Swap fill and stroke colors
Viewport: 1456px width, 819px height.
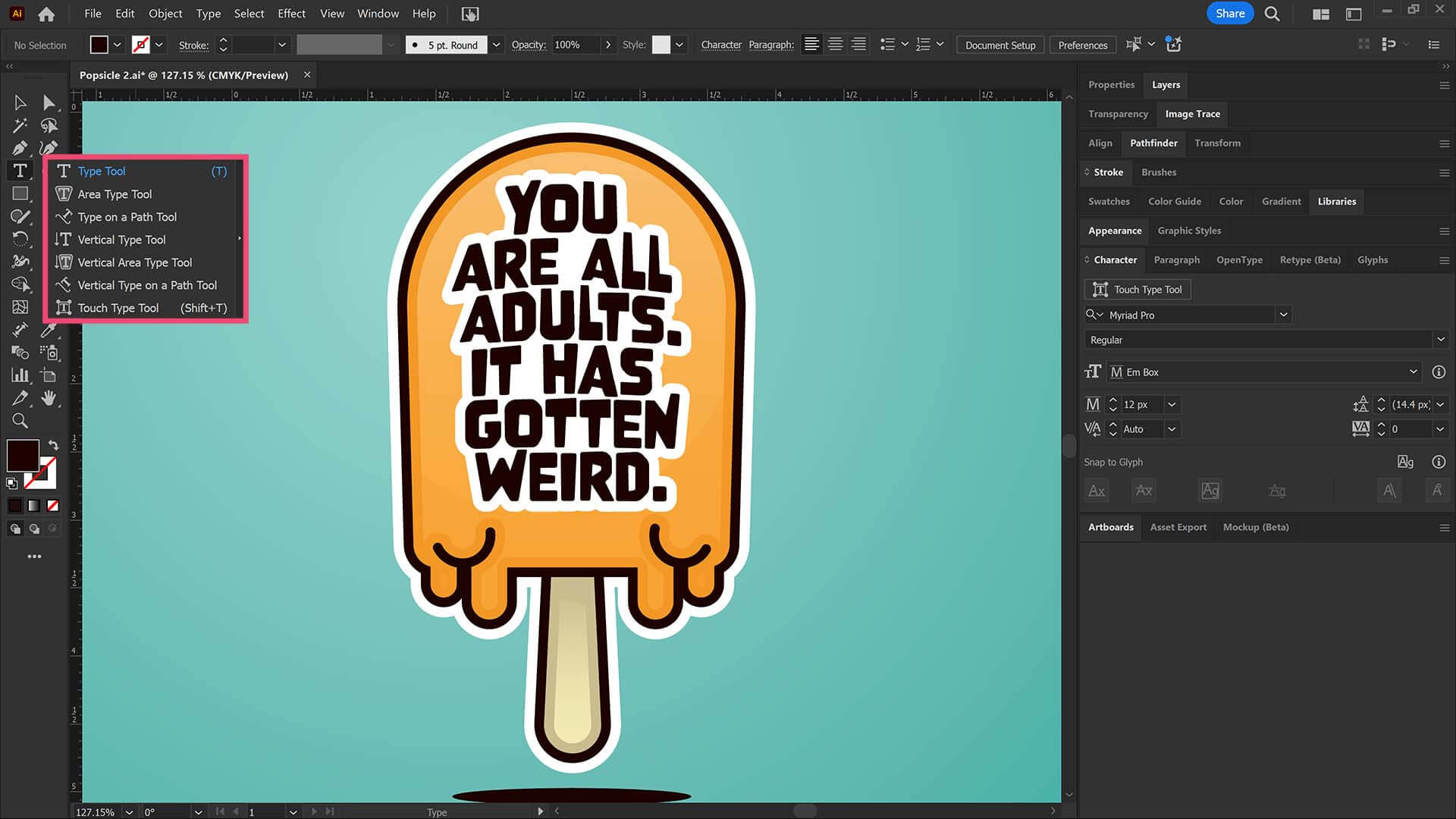pyautogui.click(x=53, y=444)
